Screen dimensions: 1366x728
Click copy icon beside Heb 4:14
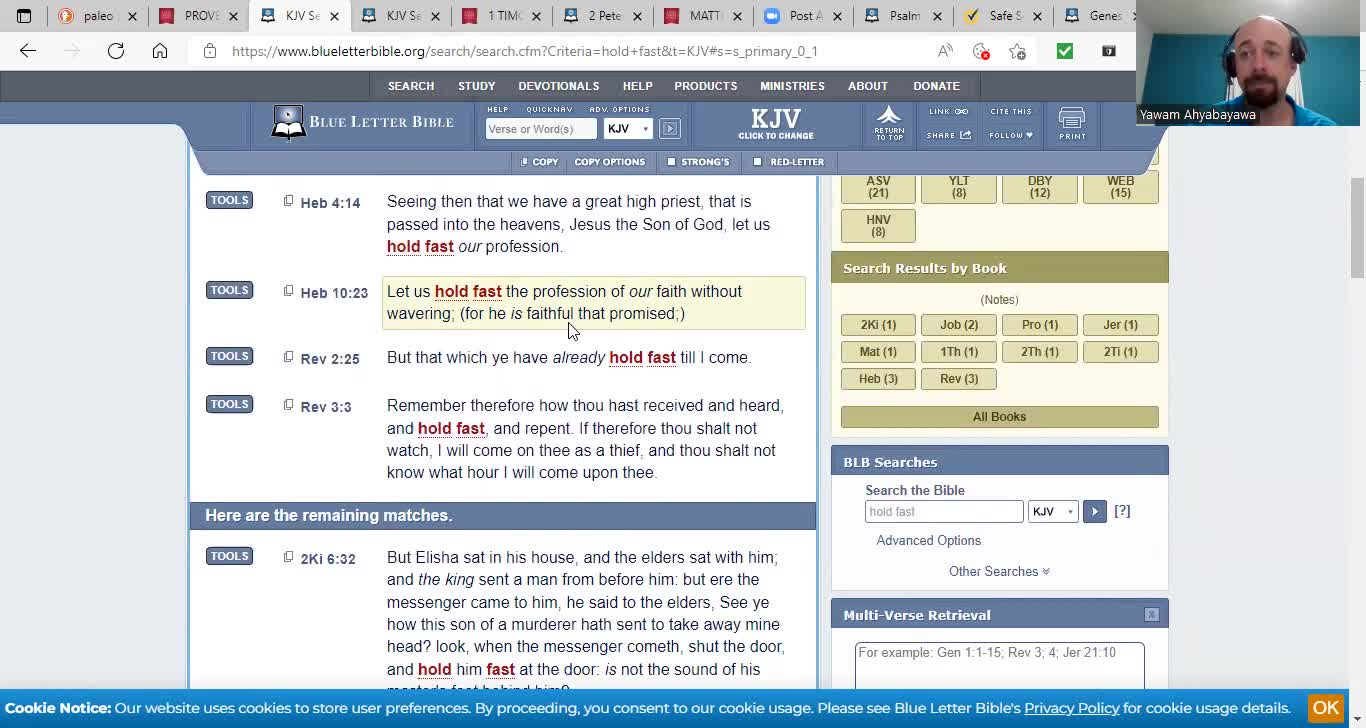click(x=288, y=201)
